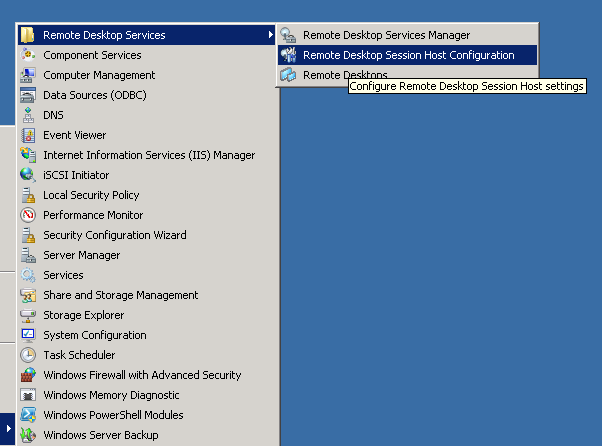602x446 pixels.
Task: Open Event Viewer via its icon
Action: coord(28,135)
